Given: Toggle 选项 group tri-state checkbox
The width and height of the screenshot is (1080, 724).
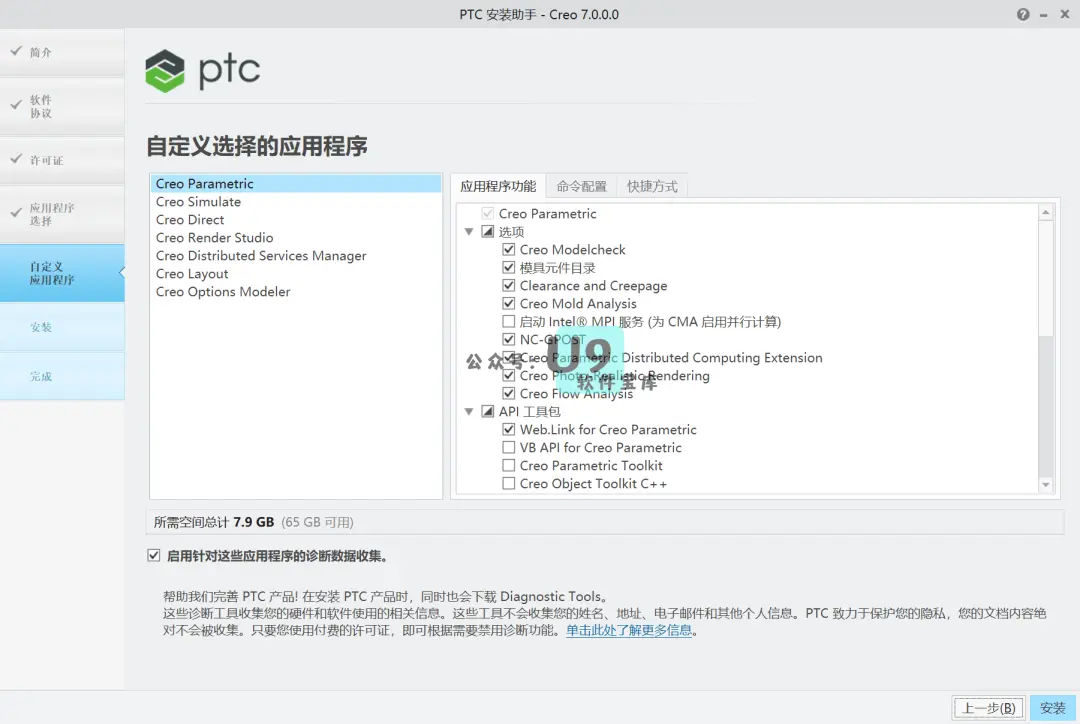Looking at the screenshot, I should point(488,231).
